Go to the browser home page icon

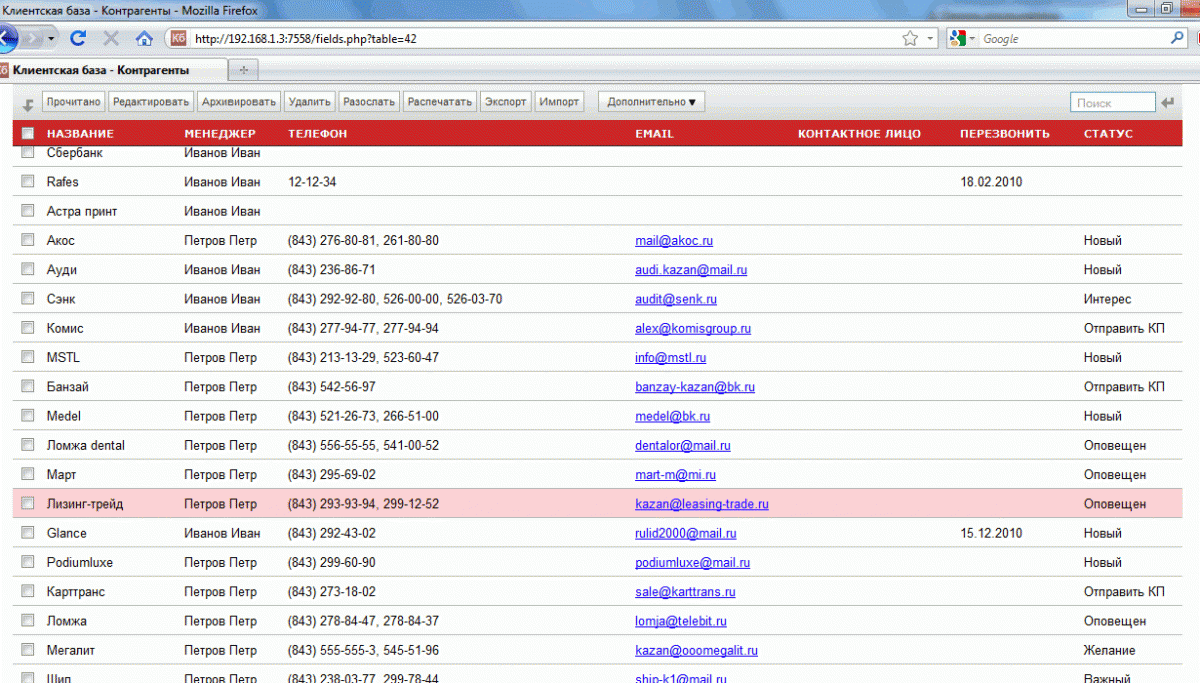(x=144, y=38)
